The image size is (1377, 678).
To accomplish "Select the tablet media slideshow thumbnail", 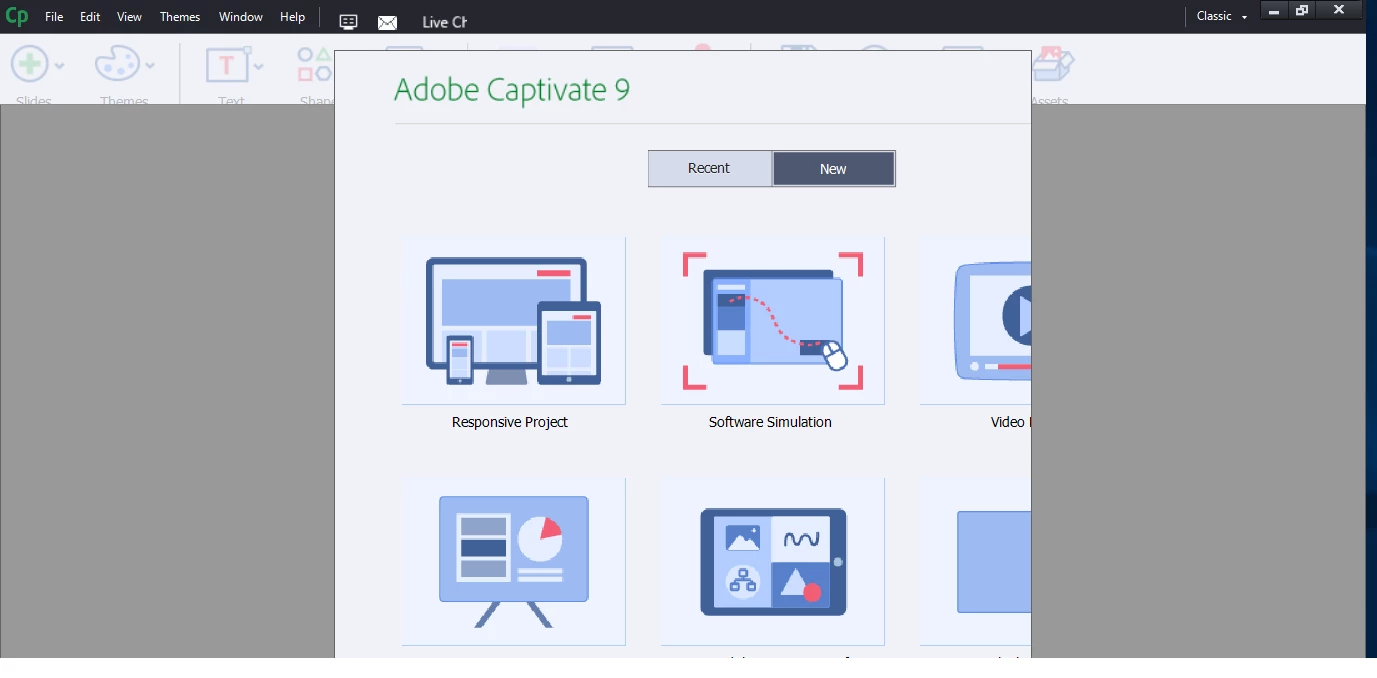I will (772, 561).
